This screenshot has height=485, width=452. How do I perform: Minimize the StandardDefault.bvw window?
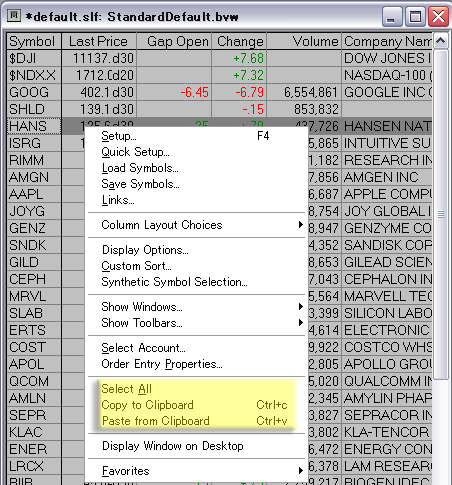coord(392,16)
